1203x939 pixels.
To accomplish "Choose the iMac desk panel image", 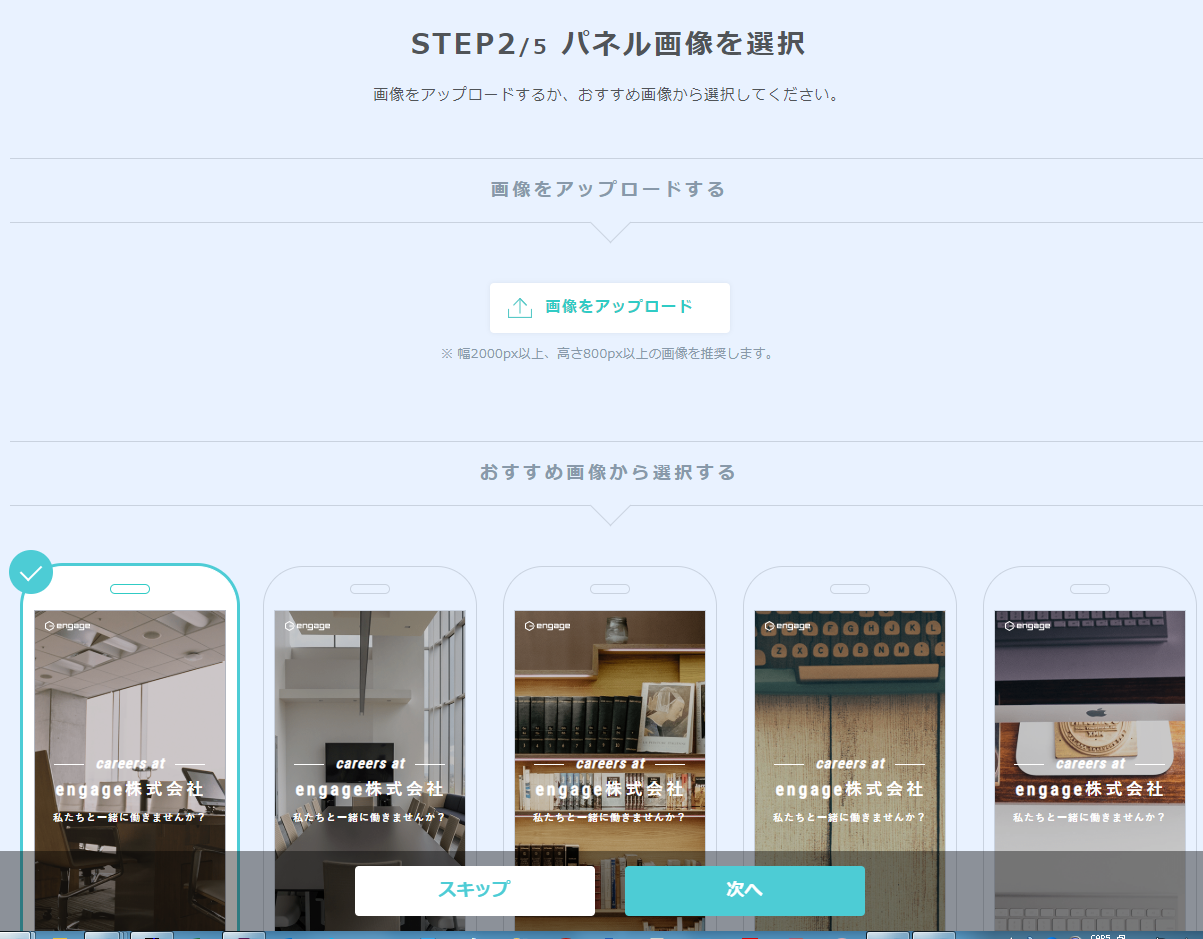I will coord(1090,750).
